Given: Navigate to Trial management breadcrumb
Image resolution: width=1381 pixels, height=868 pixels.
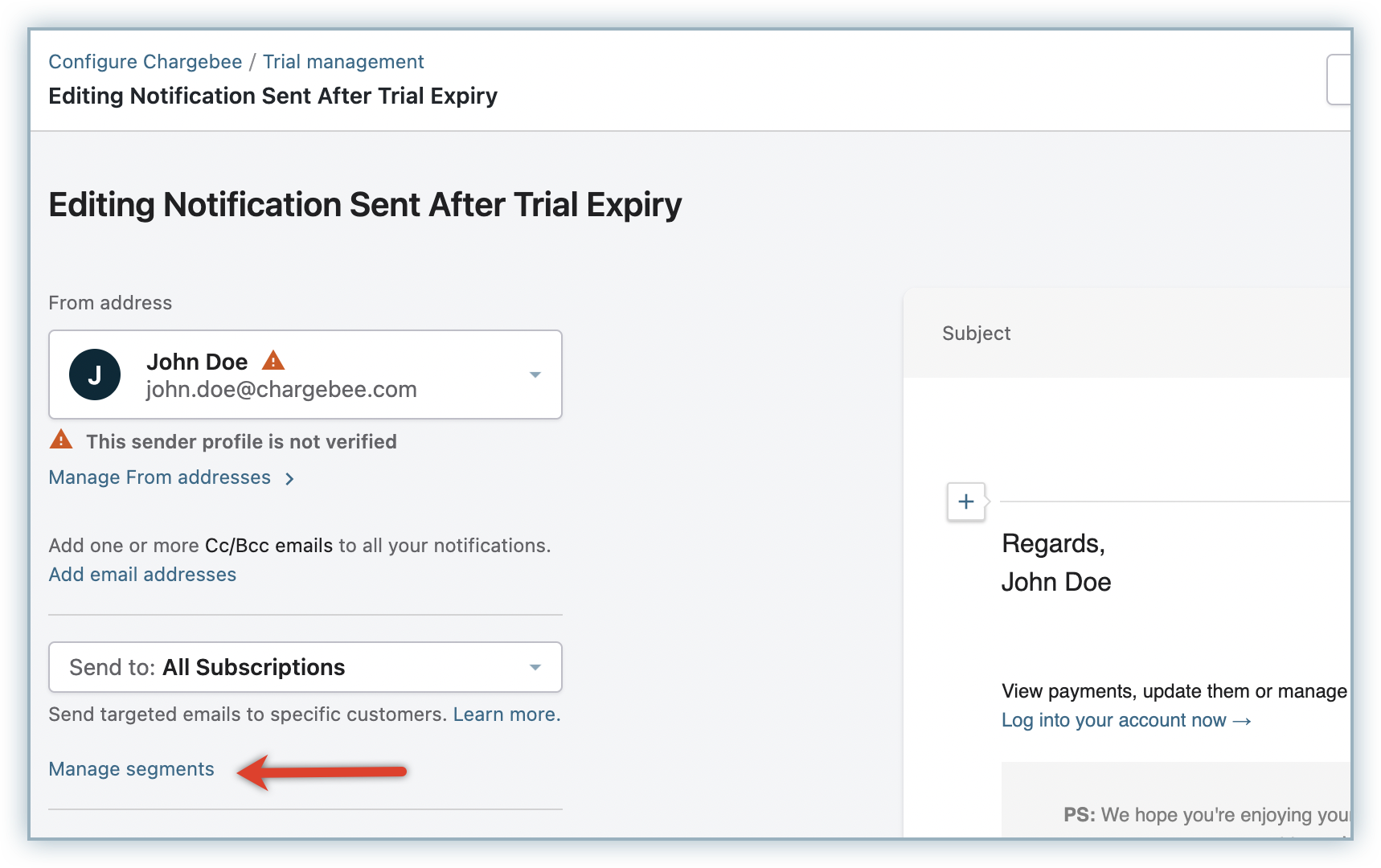Looking at the screenshot, I should (x=343, y=62).
